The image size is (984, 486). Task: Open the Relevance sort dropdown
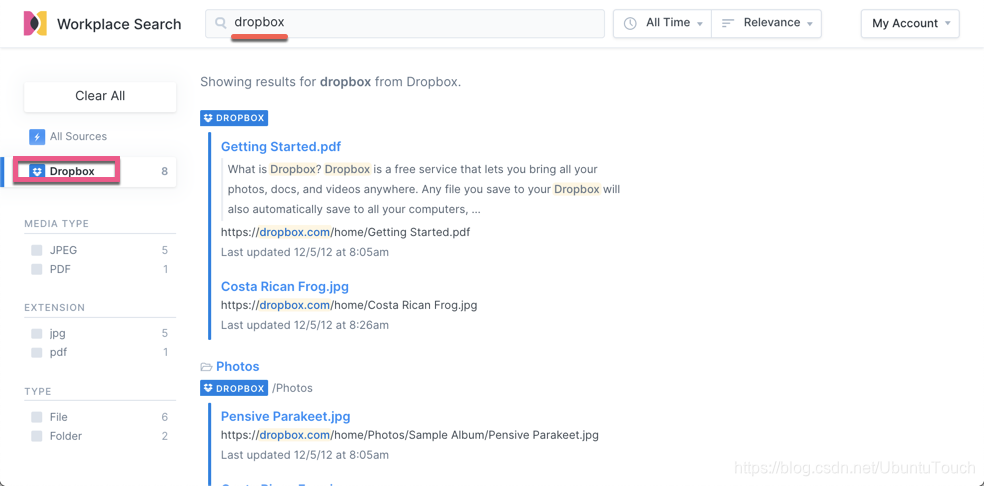pyautogui.click(x=766, y=23)
